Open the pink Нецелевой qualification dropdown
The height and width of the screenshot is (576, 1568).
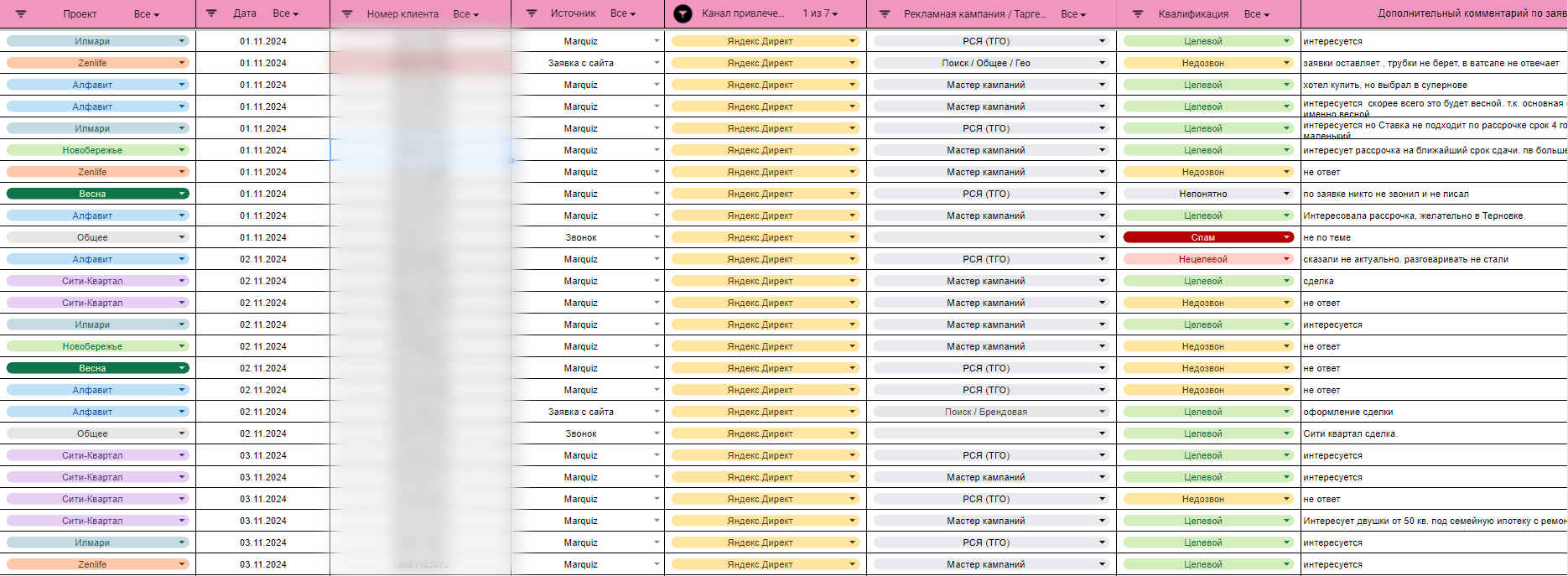[1286, 259]
